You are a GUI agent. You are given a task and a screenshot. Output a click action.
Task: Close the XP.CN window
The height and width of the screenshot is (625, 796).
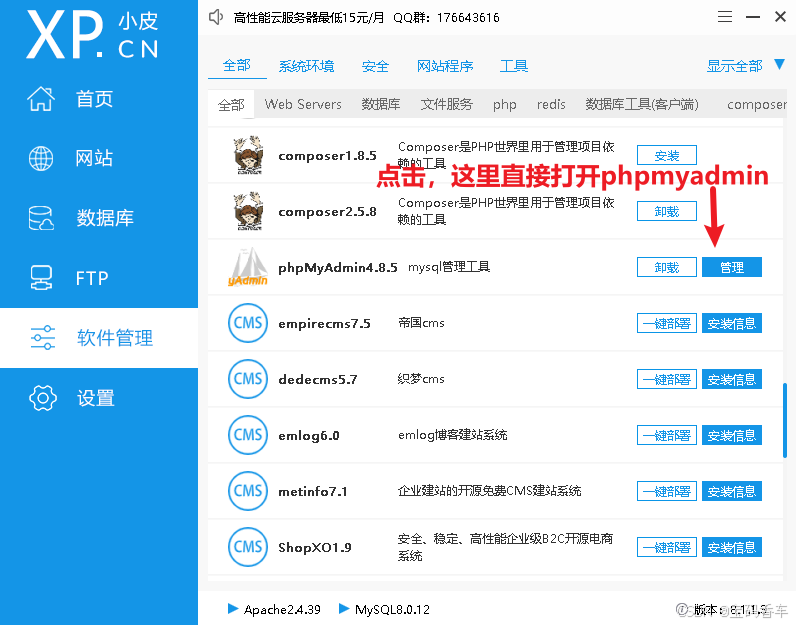(781, 17)
